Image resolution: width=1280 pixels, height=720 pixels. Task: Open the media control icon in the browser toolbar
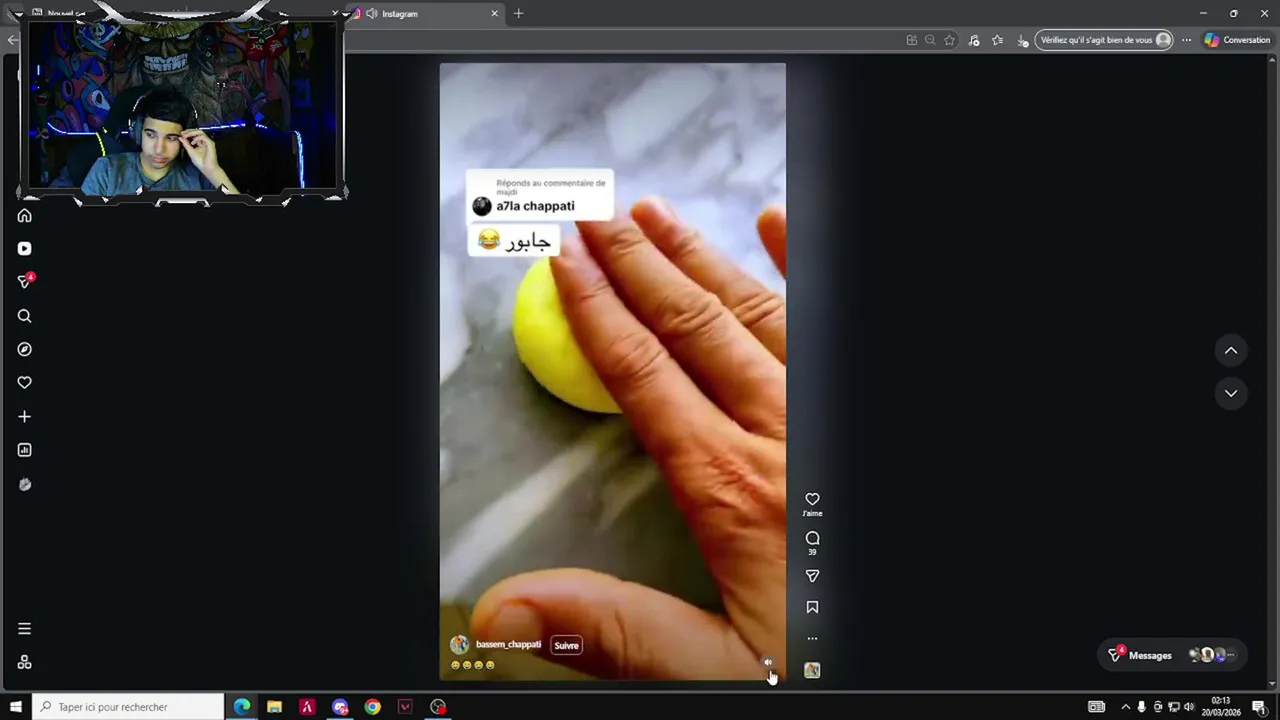(974, 40)
